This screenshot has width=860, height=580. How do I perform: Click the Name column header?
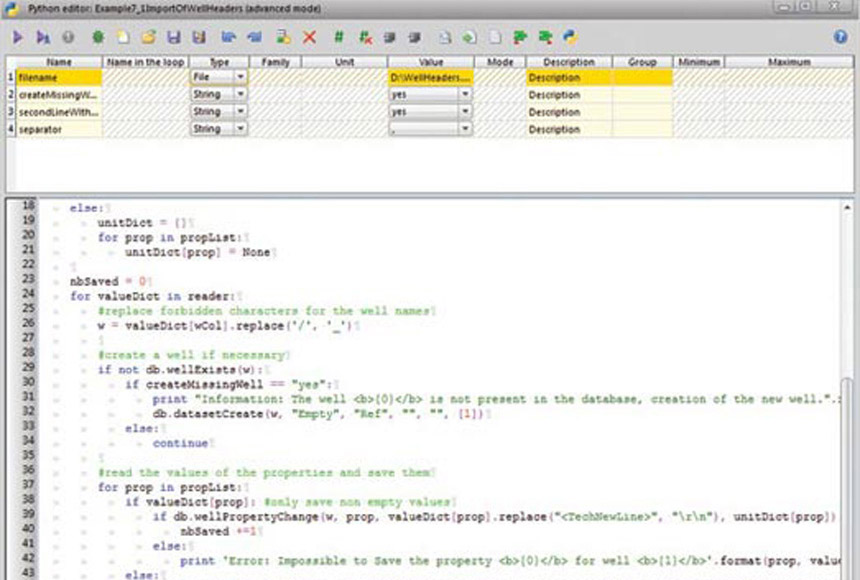pyautogui.click(x=59, y=62)
